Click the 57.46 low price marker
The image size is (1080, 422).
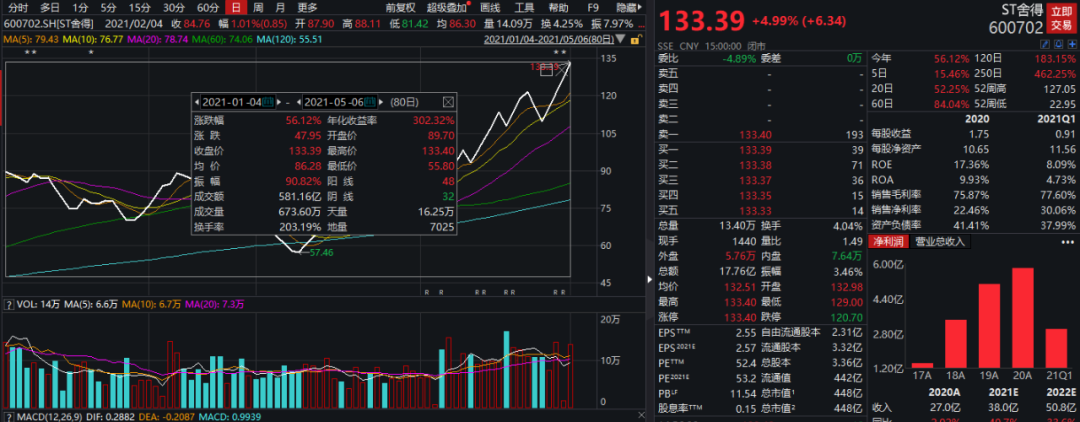322,253
